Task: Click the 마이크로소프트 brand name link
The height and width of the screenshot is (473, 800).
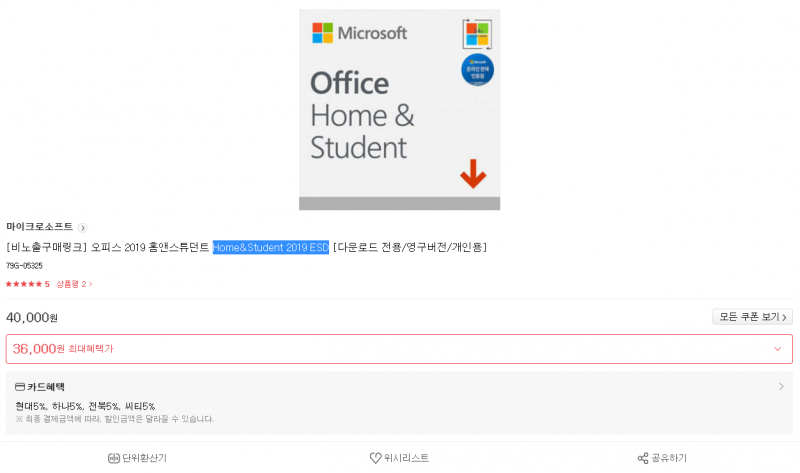Action: [x=40, y=227]
